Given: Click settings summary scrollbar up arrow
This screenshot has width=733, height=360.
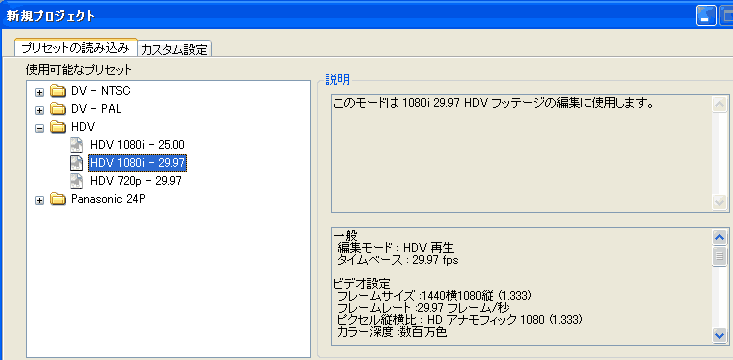Looking at the screenshot, I should point(719,238).
